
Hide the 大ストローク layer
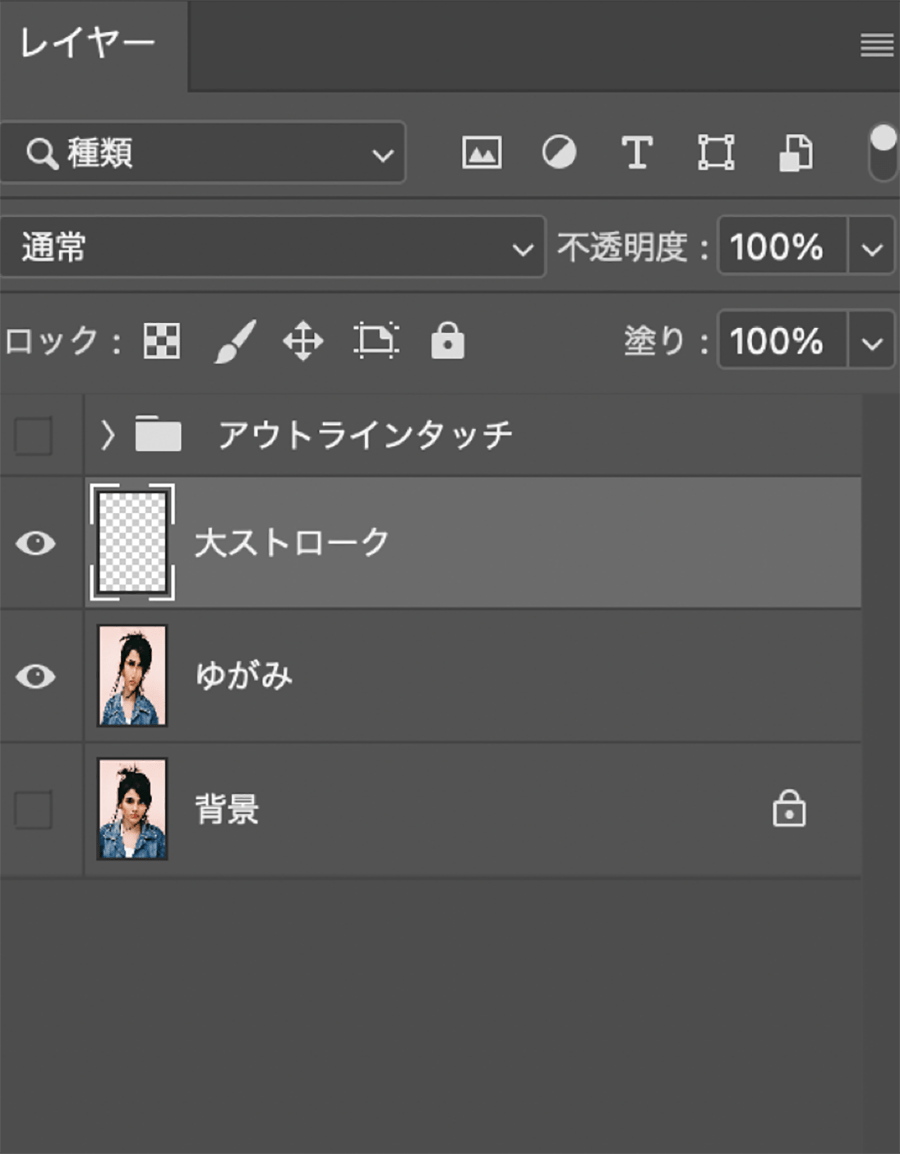[35, 543]
